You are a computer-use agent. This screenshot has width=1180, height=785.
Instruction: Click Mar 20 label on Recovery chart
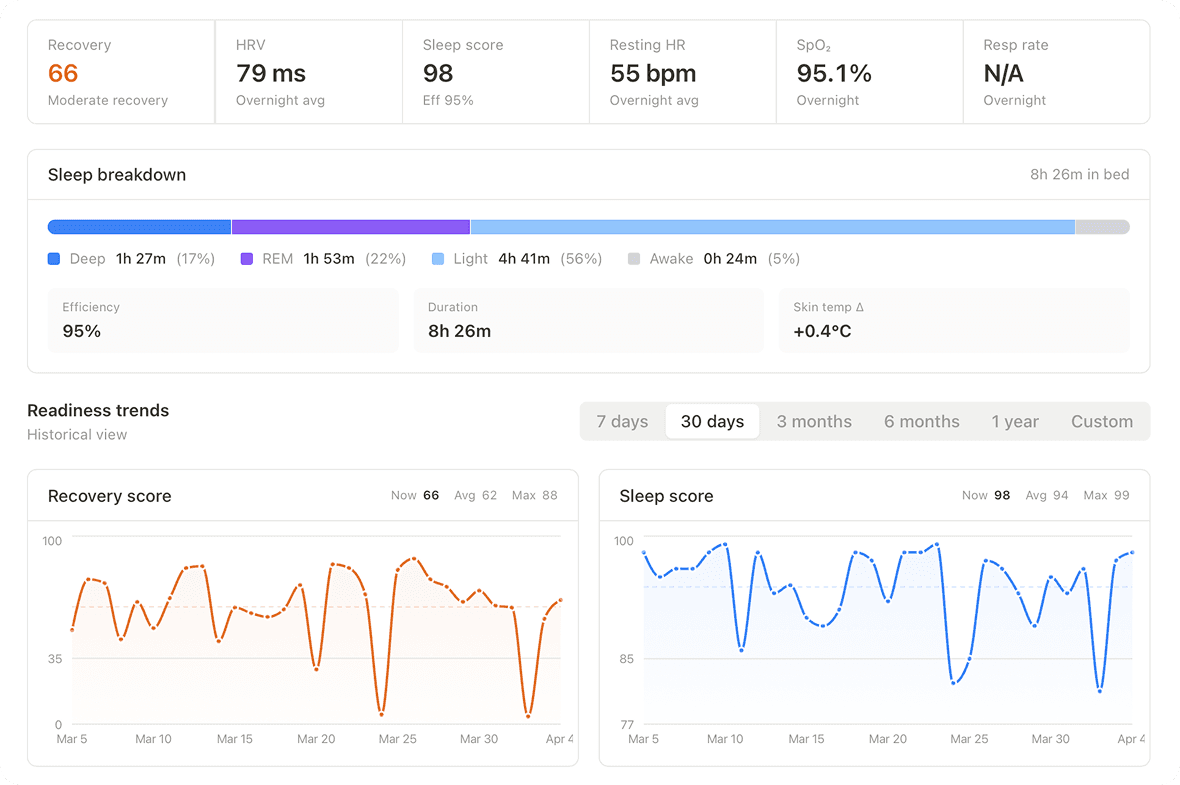tap(316, 739)
